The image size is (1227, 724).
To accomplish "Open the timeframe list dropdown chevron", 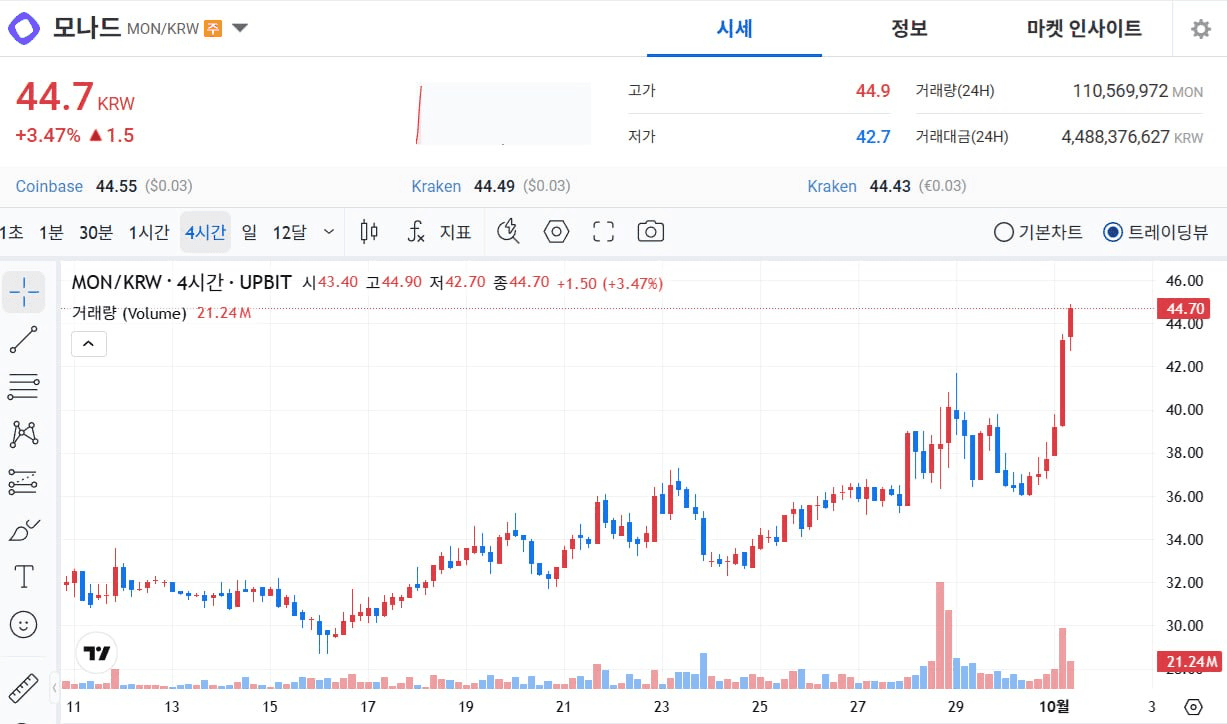I will pos(329,232).
